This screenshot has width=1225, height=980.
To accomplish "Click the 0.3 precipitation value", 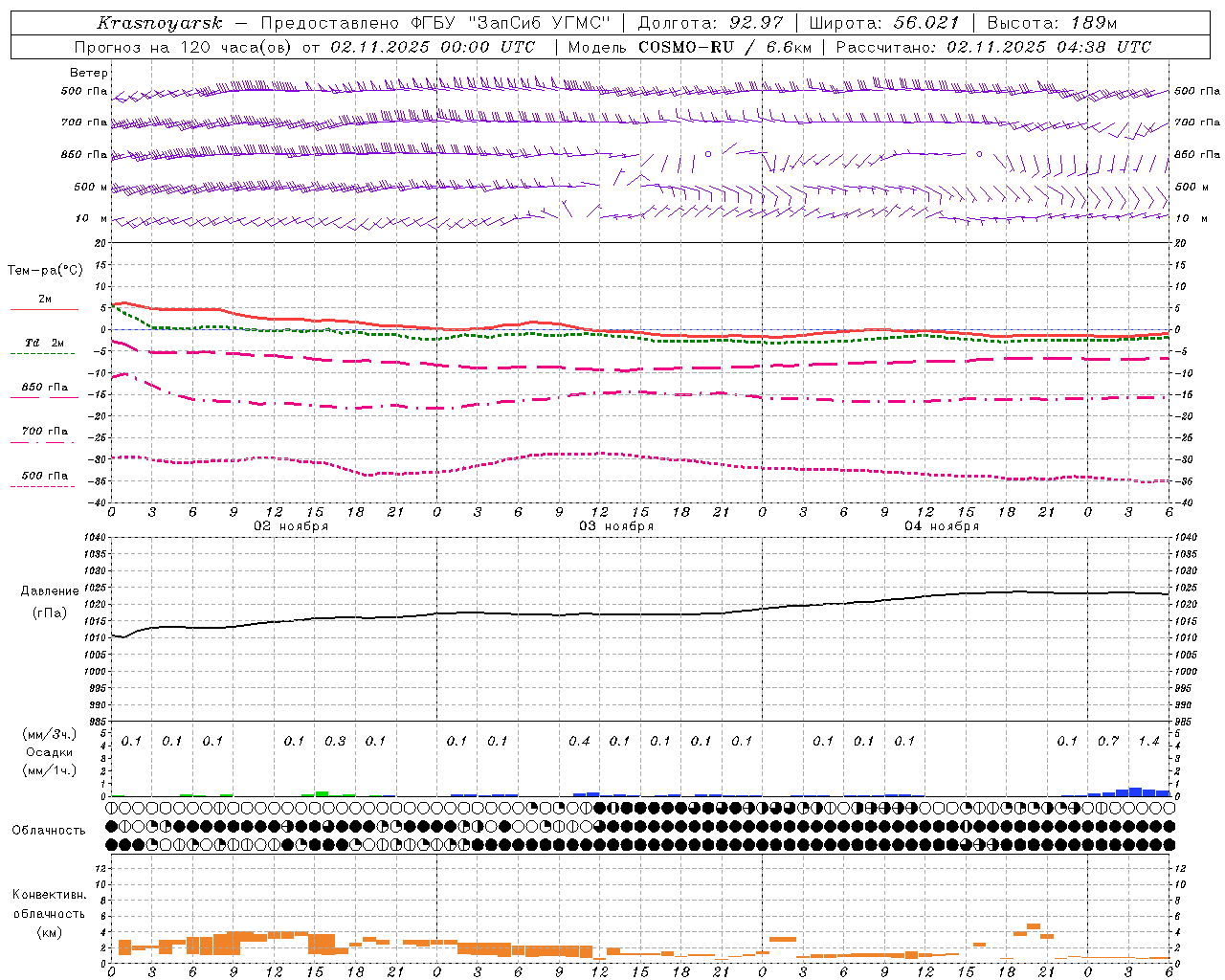I will click(x=335, y=742).
